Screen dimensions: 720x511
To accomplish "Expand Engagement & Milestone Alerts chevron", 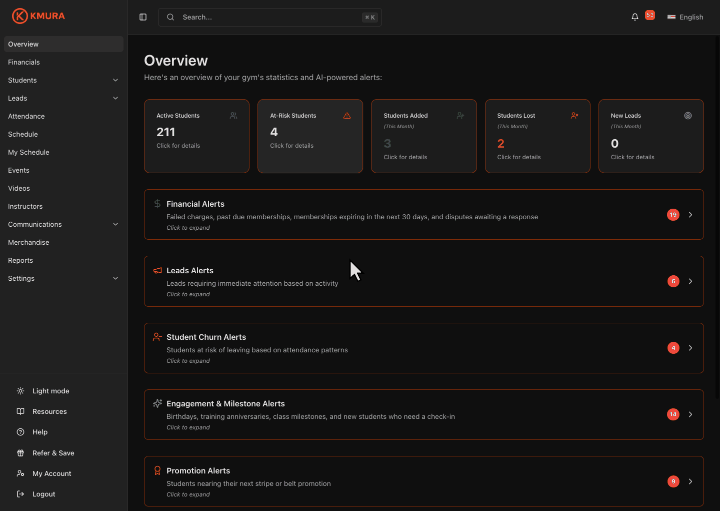I will coord(690,415).
